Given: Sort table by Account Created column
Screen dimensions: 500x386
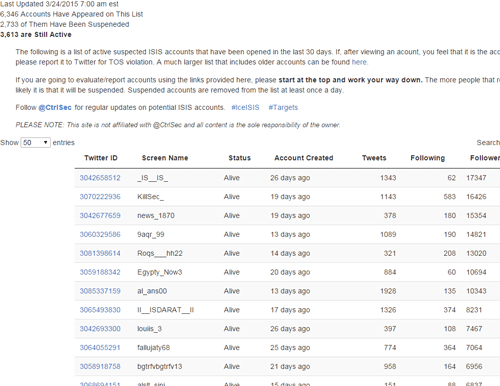Looking at the screenshot, I should point(304,158).
